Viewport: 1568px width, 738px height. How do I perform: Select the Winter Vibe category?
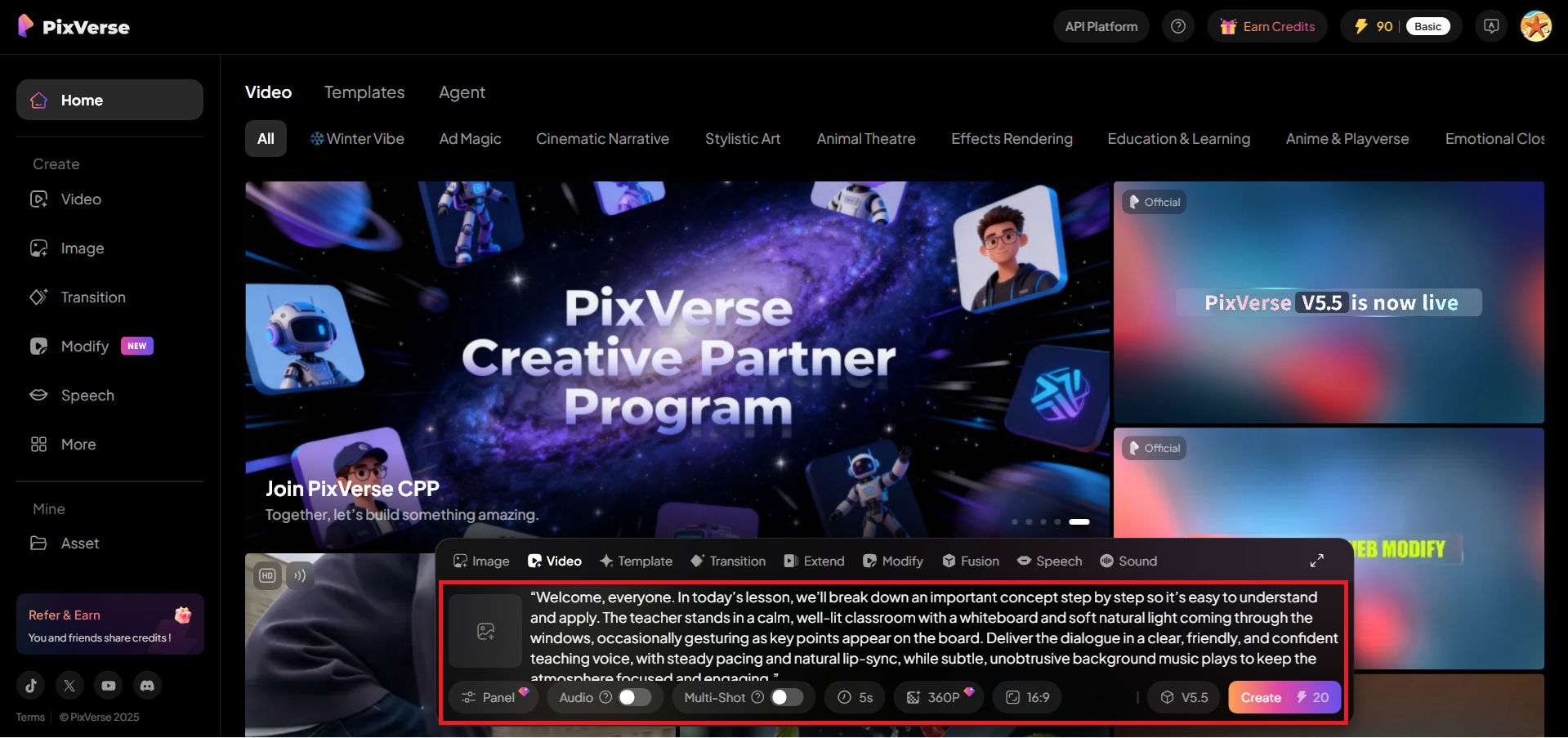357,139
